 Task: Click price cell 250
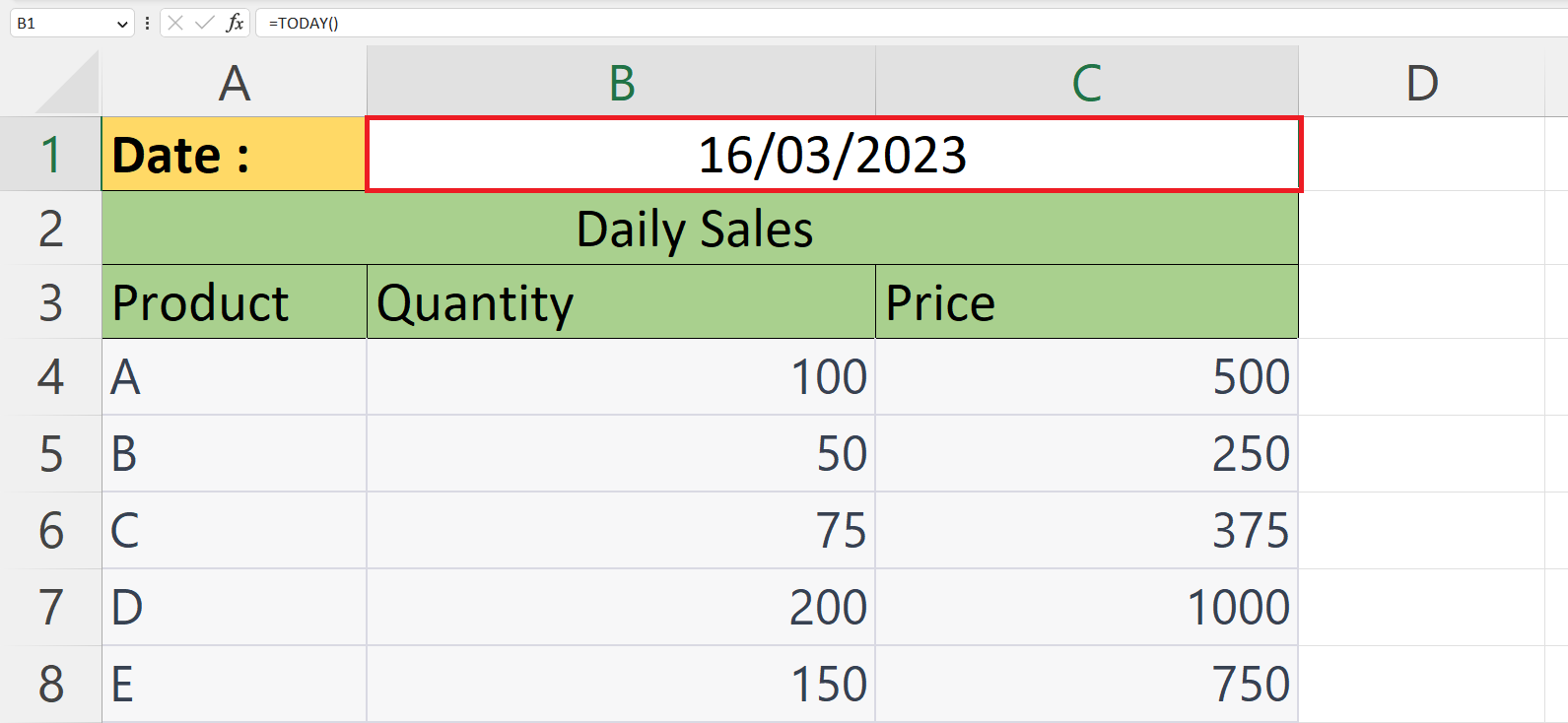tap(1087, 454)
